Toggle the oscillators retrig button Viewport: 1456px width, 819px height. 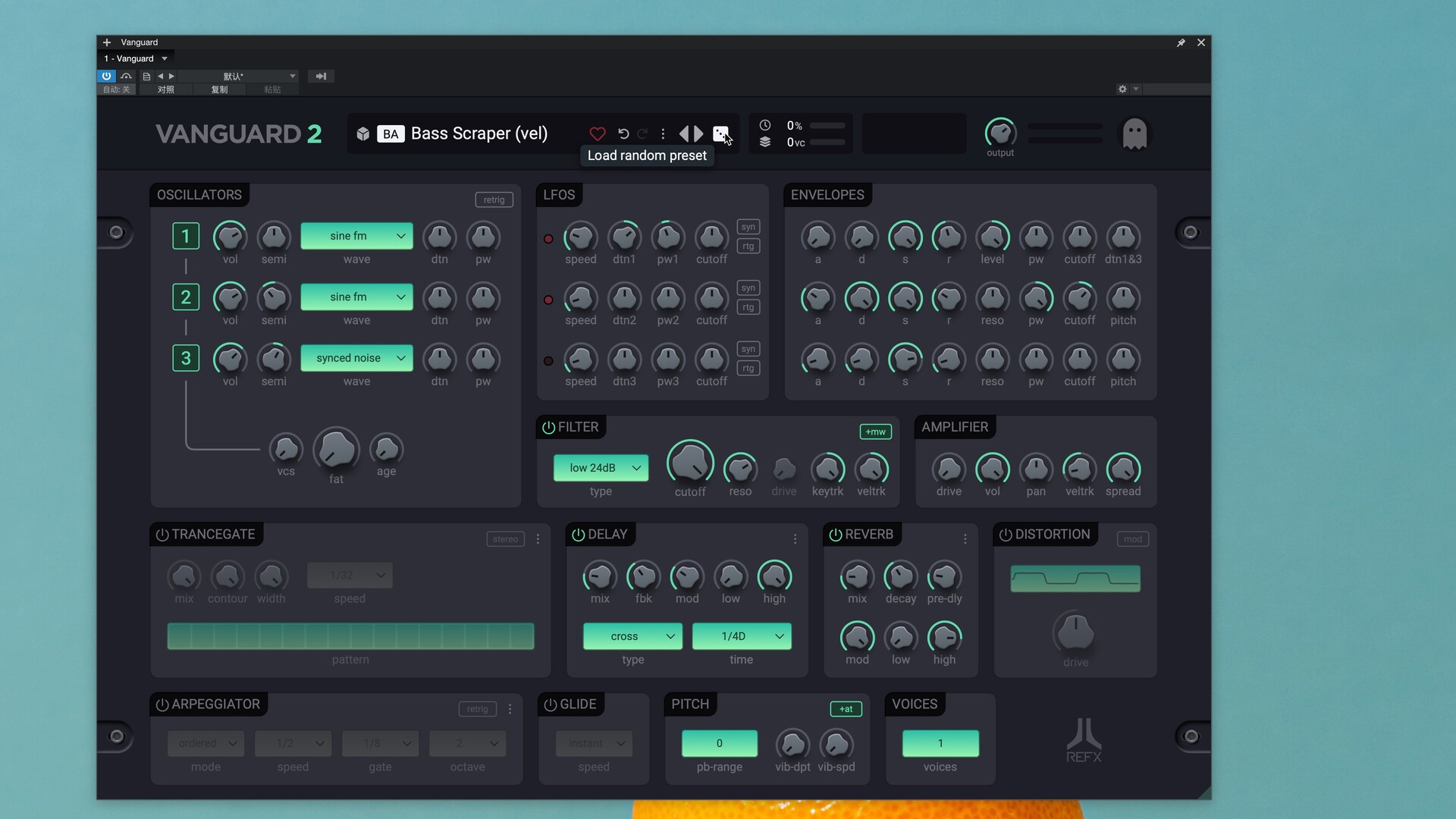click(494, 199)
